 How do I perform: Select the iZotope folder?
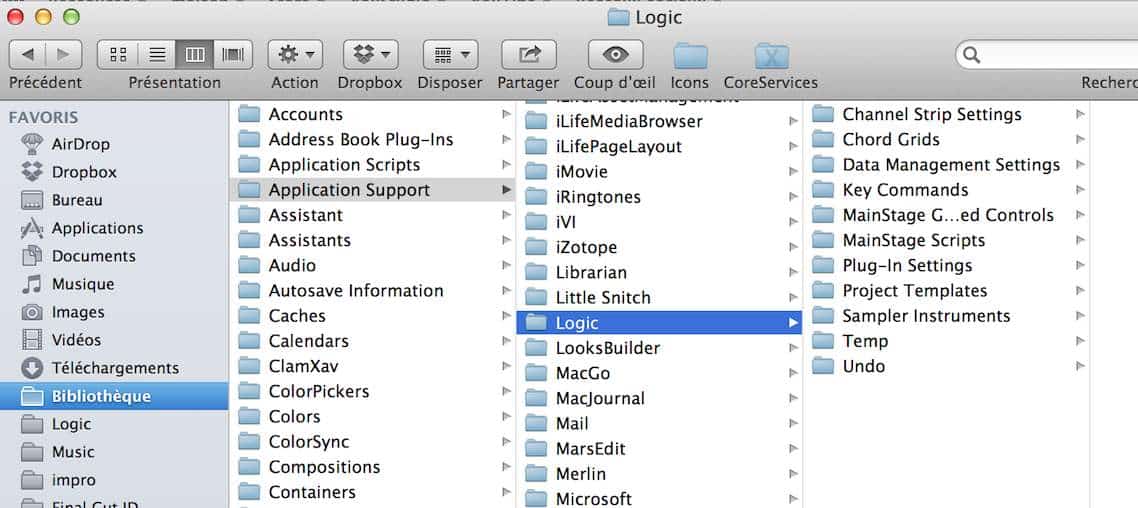[659, 247]
